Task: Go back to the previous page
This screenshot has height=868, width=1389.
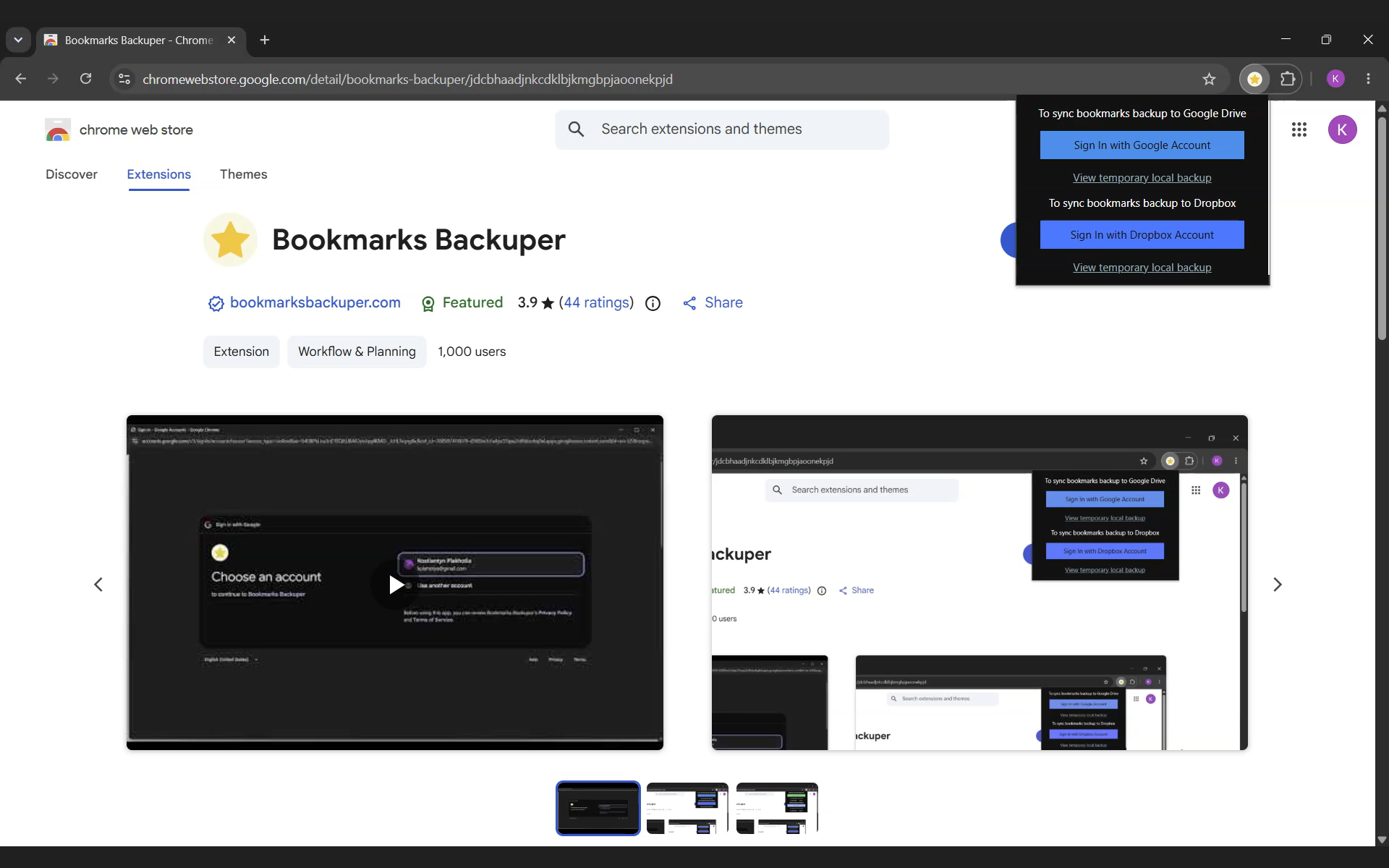Action: click(x=21, y=79)
